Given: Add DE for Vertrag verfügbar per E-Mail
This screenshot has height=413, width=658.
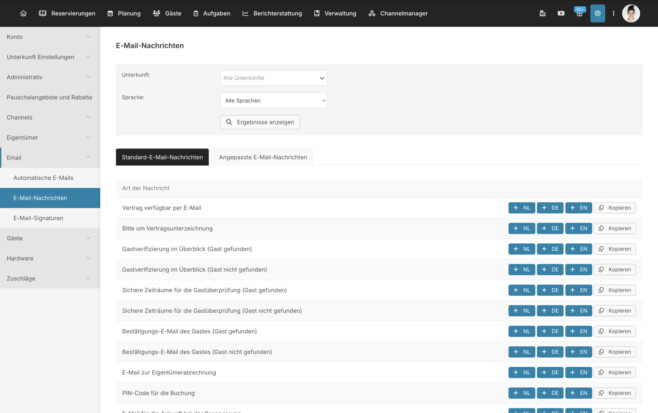Looking at the screenshot, I should click(x=550, y=208).
